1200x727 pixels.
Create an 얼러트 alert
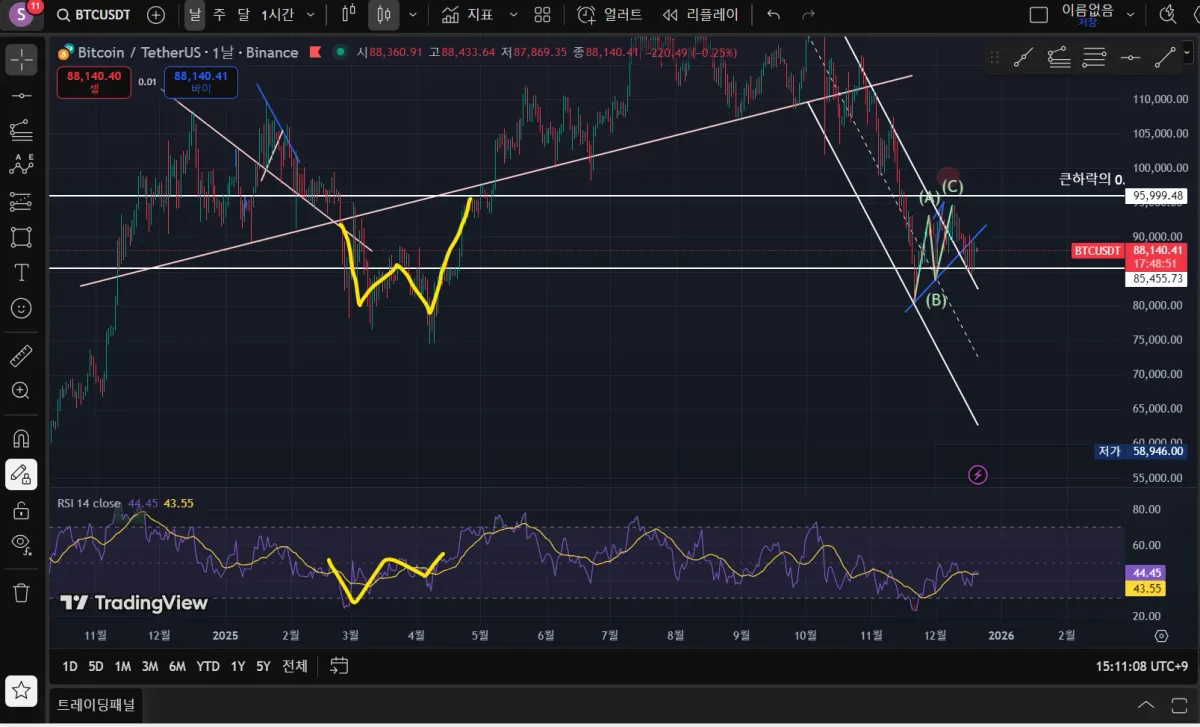point(610,15)
